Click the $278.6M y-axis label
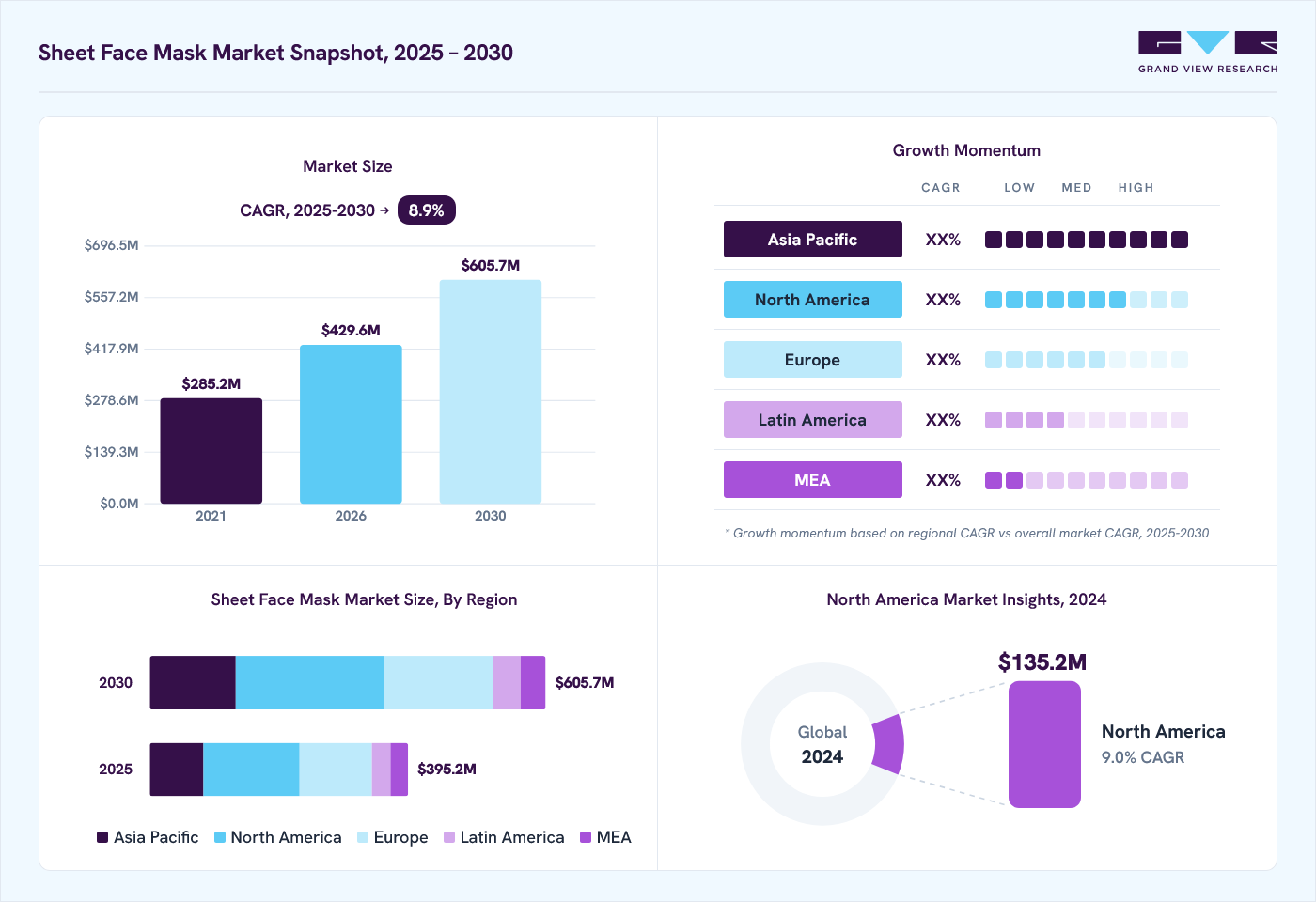This screenshot has height=902, width=1316. (x=112, y=400)
